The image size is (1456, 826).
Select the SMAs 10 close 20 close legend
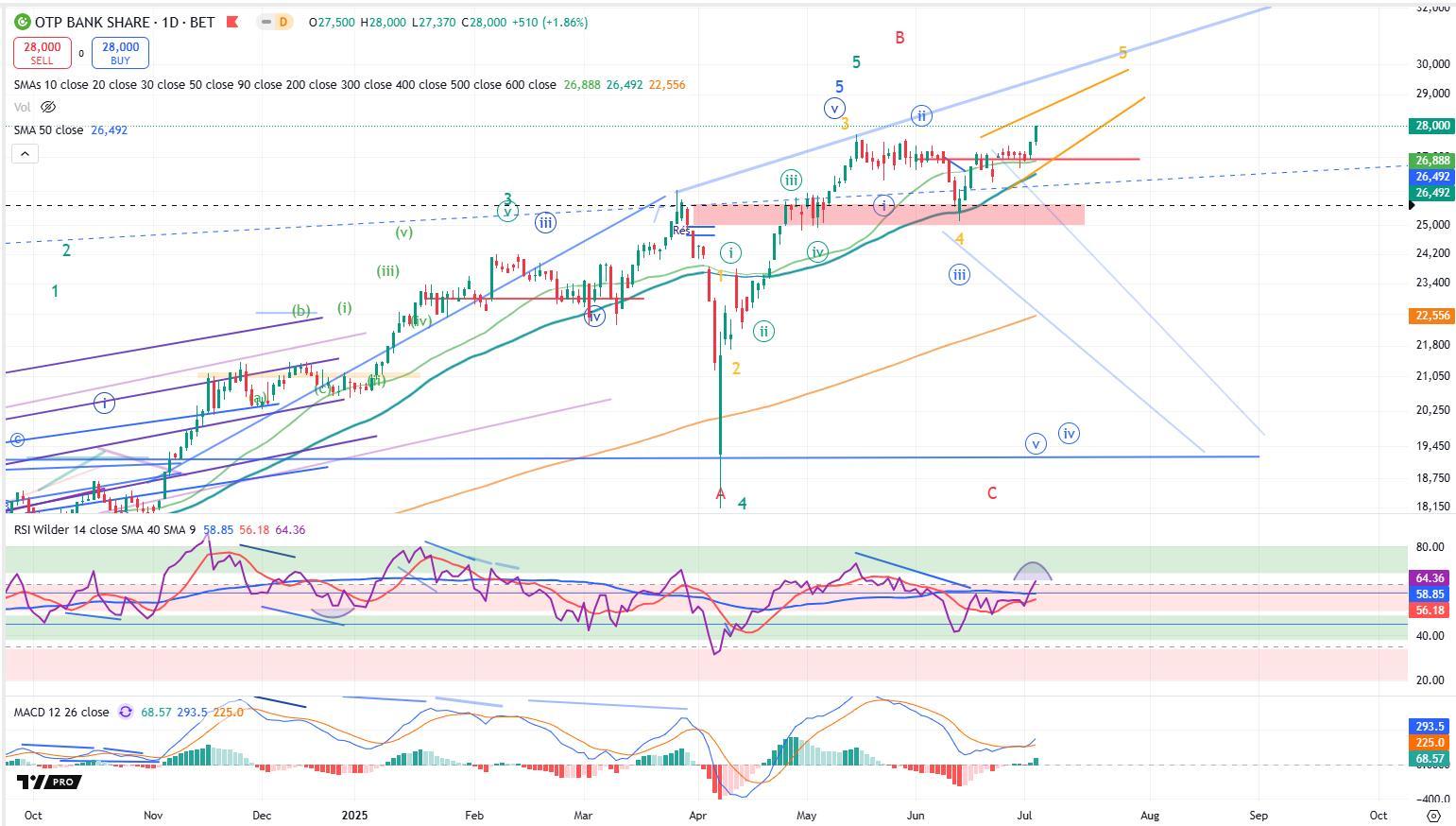click(x=284, y=85)
